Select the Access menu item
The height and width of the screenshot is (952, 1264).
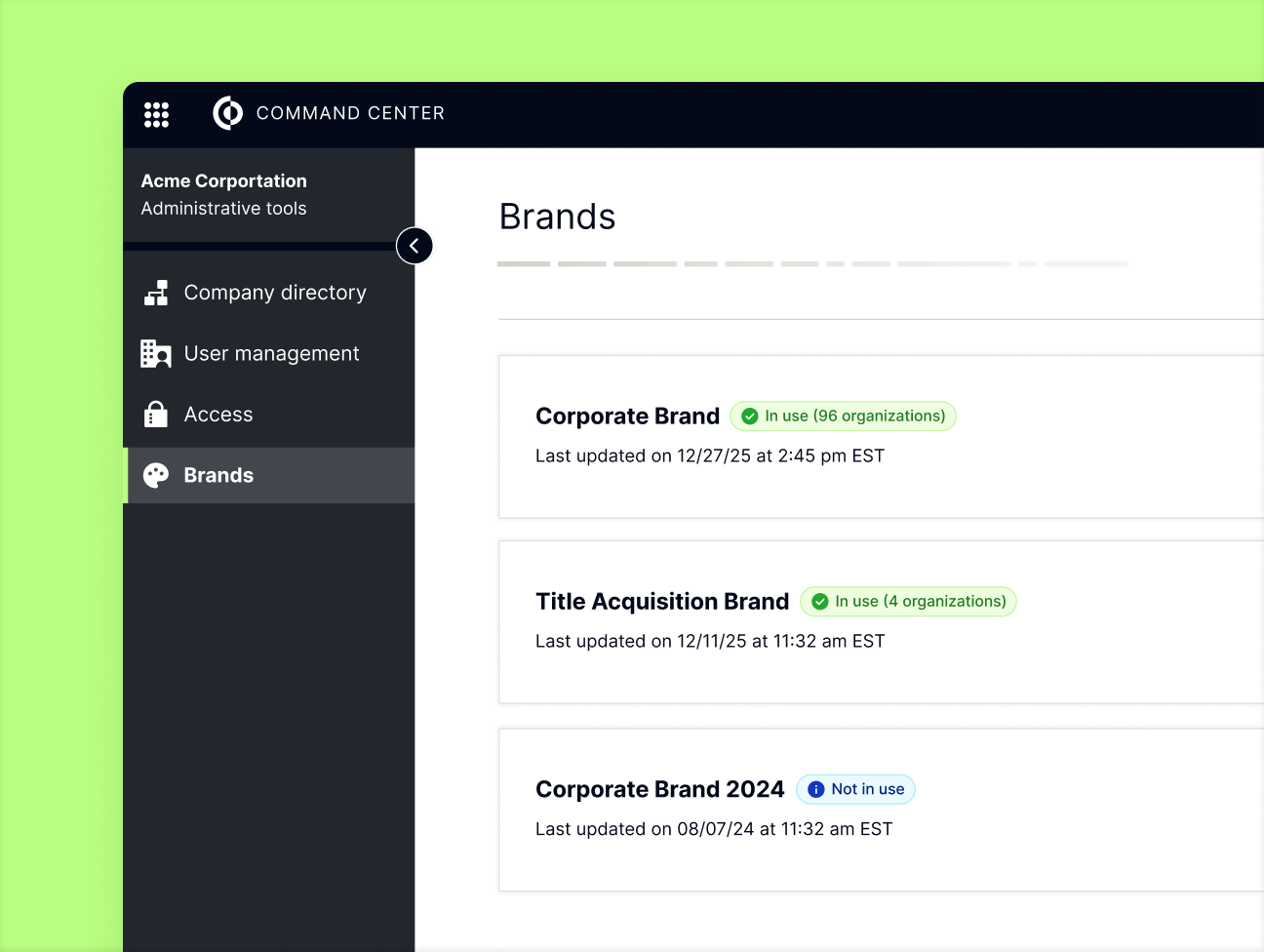click(269, 415)
